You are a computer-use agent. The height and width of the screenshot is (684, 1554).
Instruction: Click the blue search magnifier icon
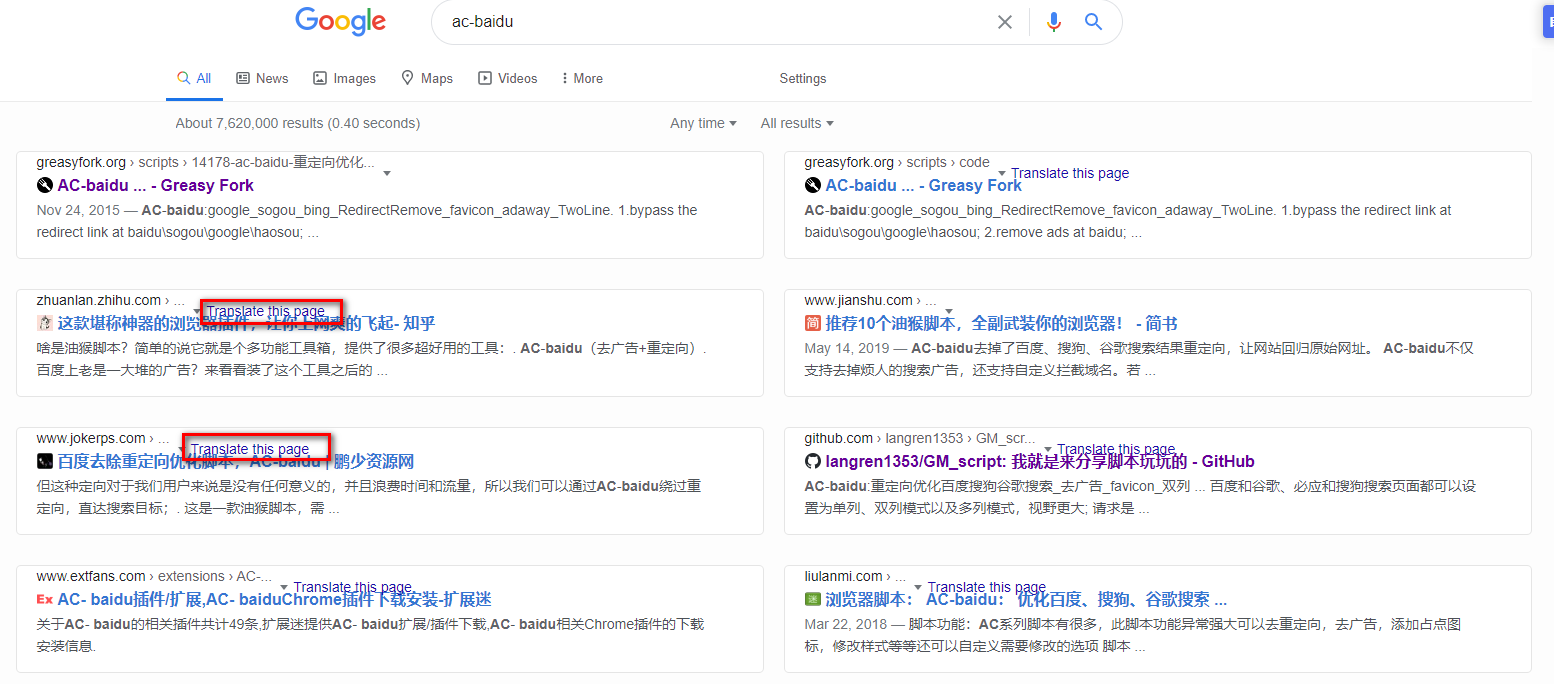click(1093, 21)
